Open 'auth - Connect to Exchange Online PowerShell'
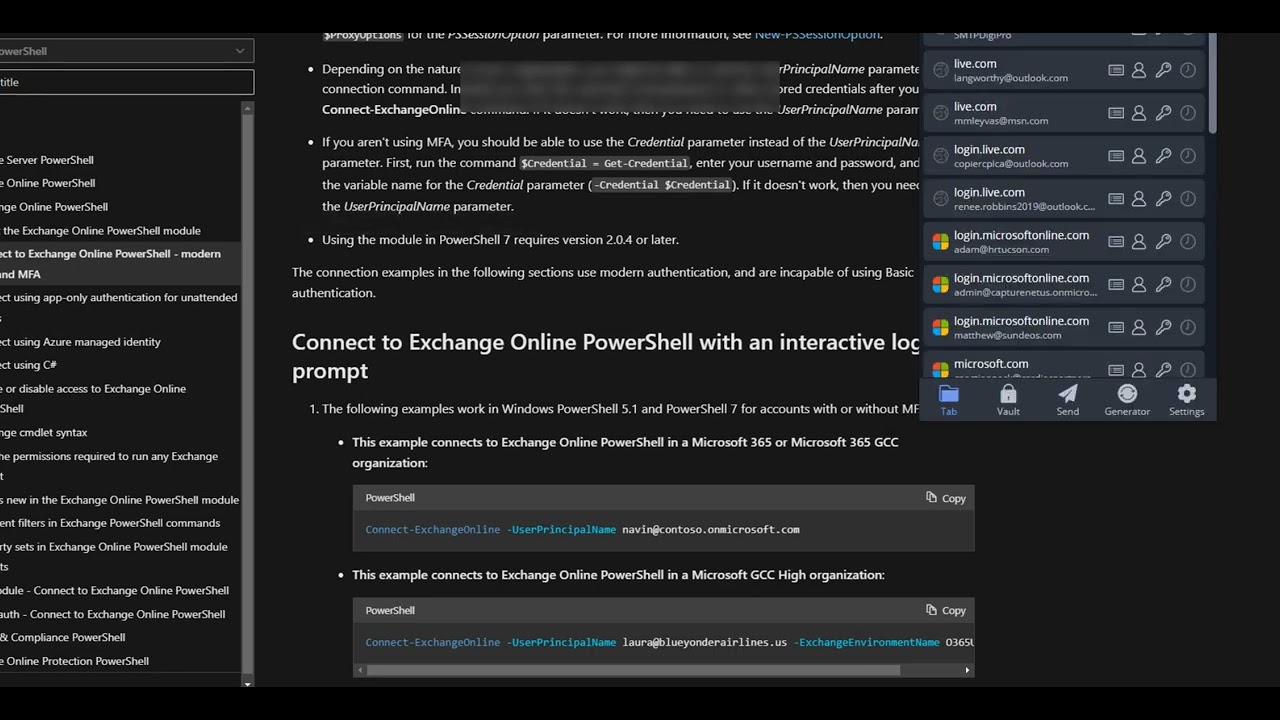Screen dimensions: 1280x720 pyautogui.click(x=113, y=614)
